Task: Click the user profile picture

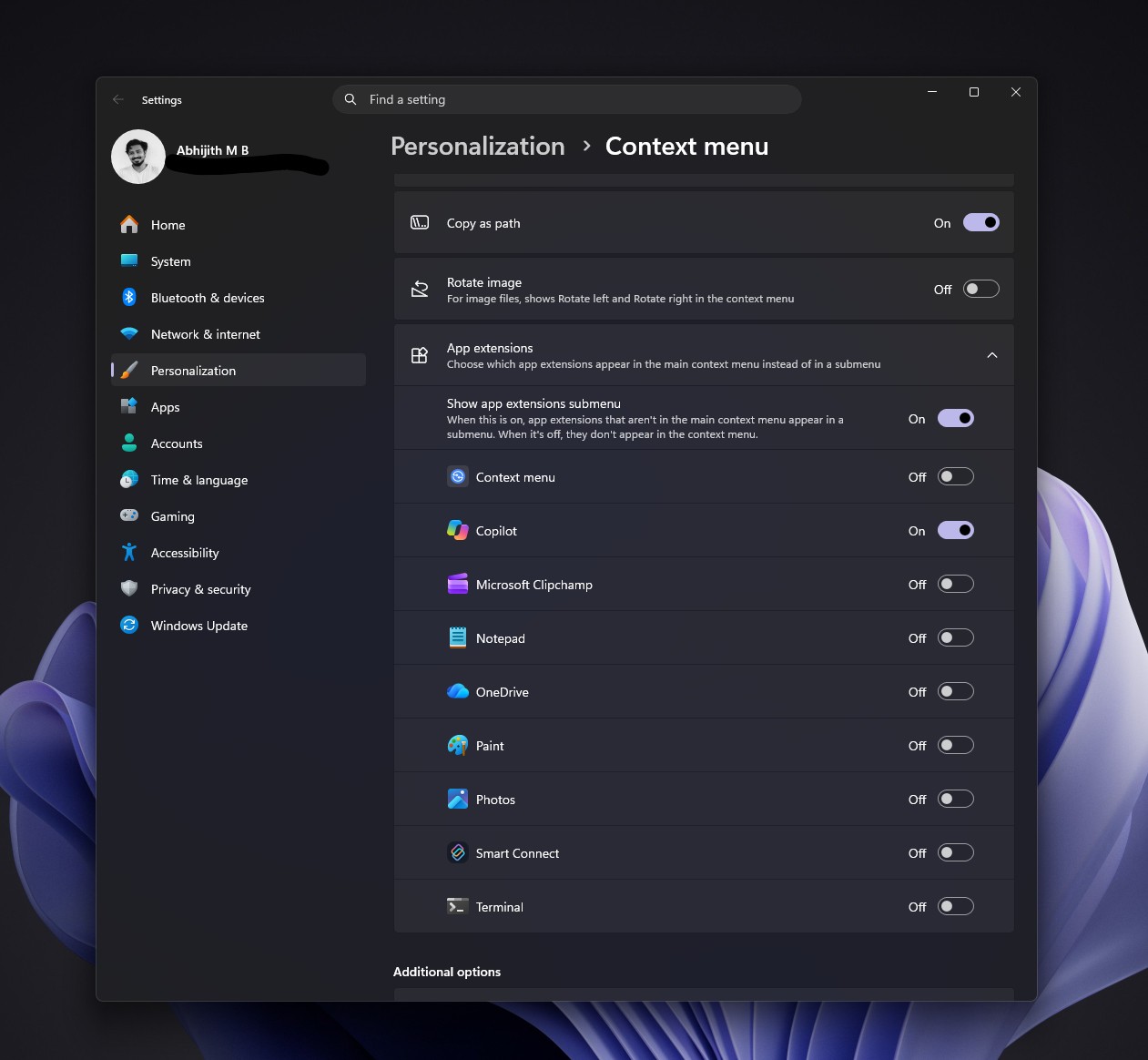Action: click(138, 157)
